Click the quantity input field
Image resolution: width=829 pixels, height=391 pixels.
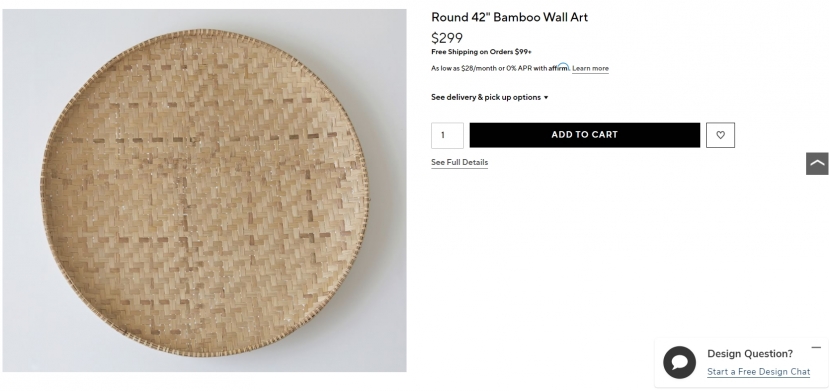pos(447,135)
